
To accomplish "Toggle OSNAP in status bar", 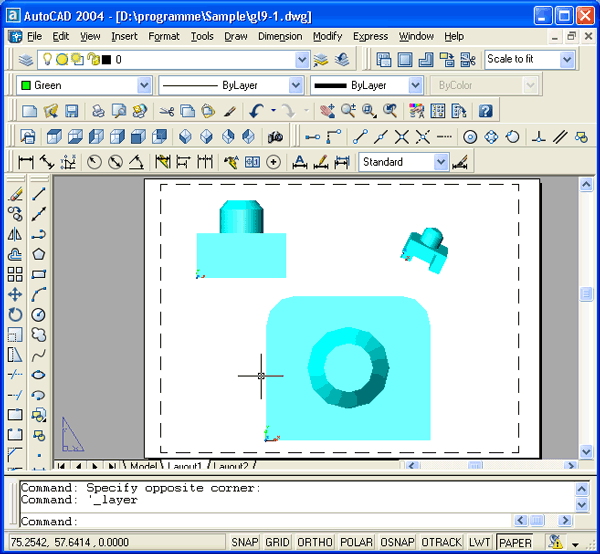I will pyautogui.click(x=397, y=542).
